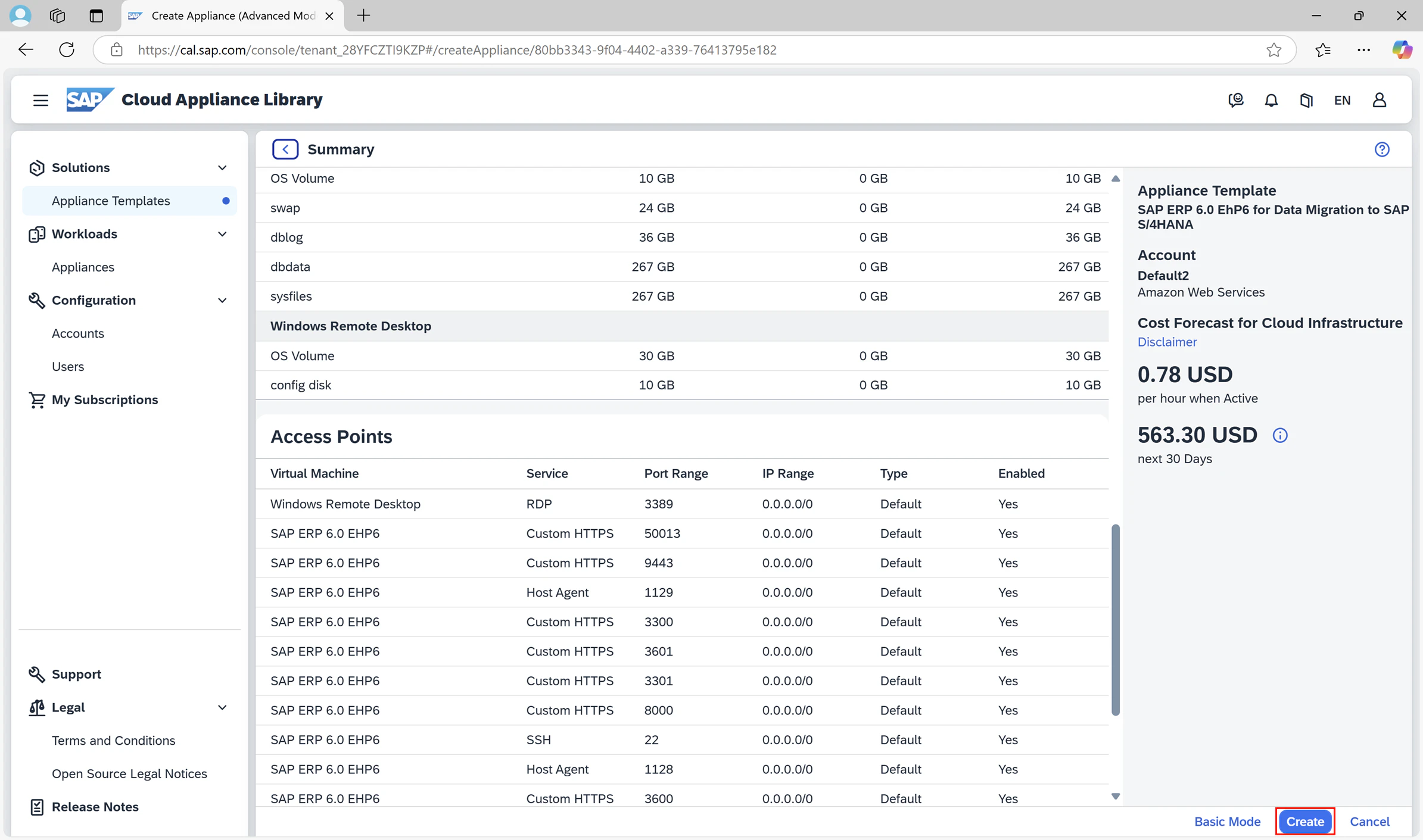Open My Subscriptions page
The image size is (1423, 840).
105,400
